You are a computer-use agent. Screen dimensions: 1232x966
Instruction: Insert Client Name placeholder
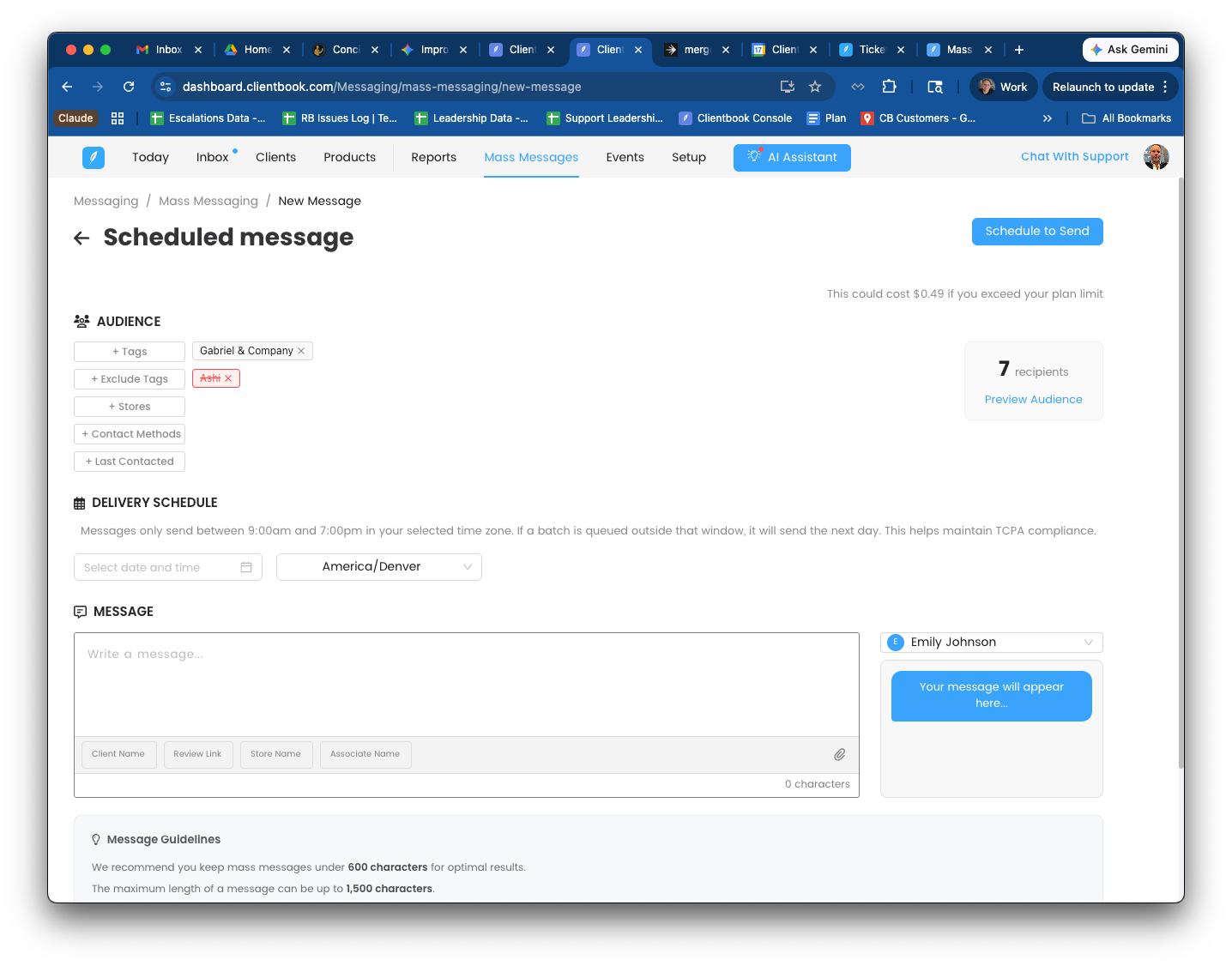click(x=118, y=754)
